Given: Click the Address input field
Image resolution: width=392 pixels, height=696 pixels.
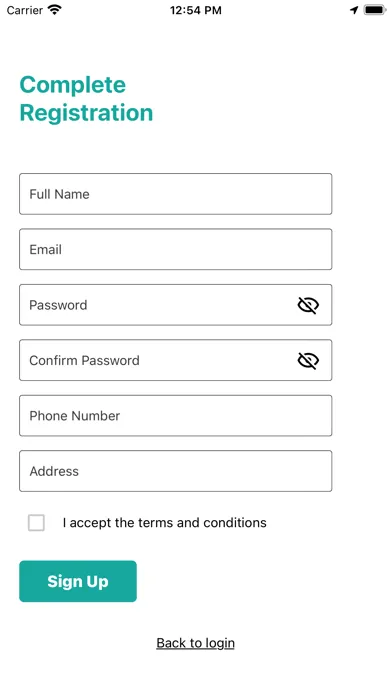Looking at the screenshot, I should pos(175,471).
